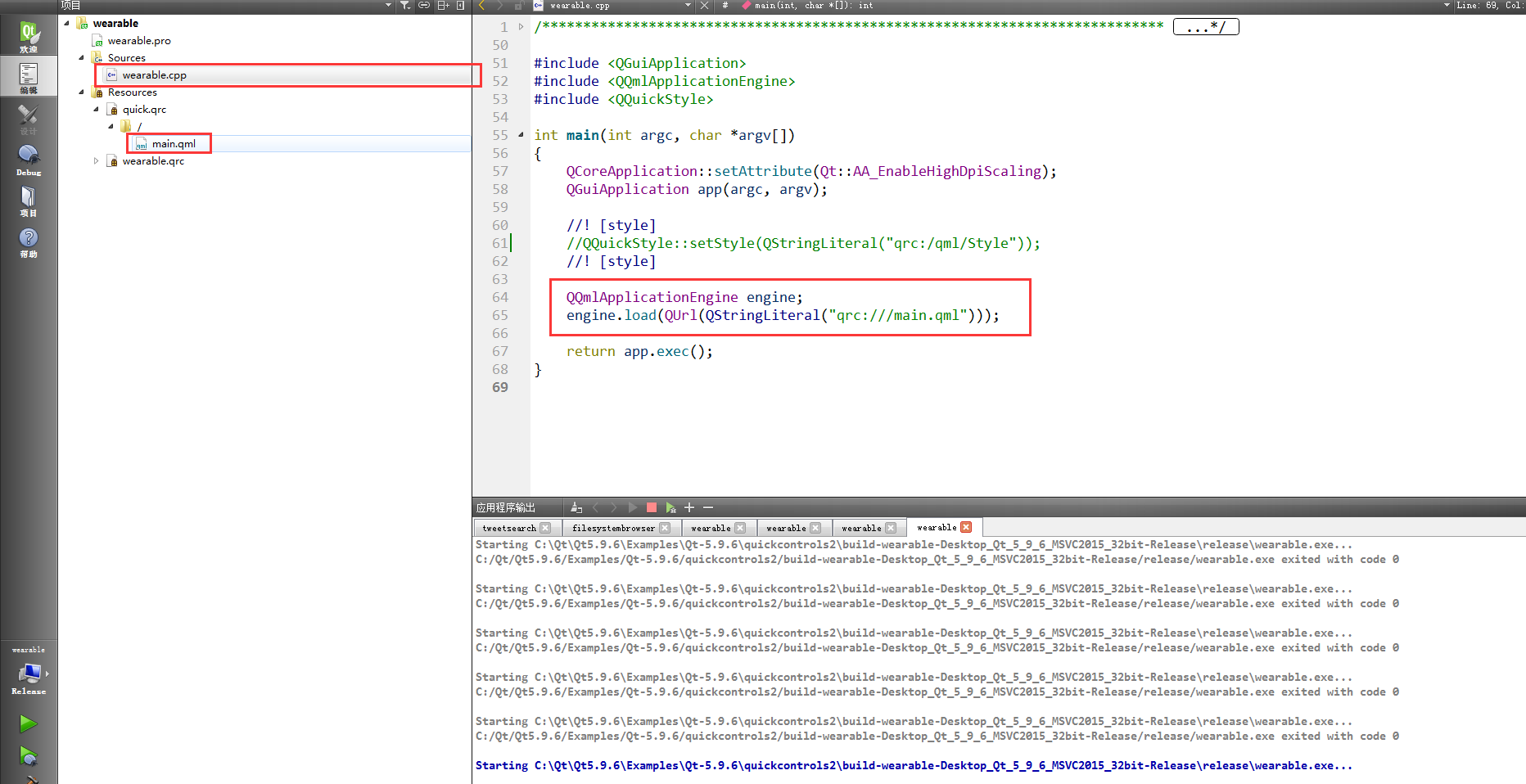
Task: Switch to Debug mode
Action: point(29,159)
